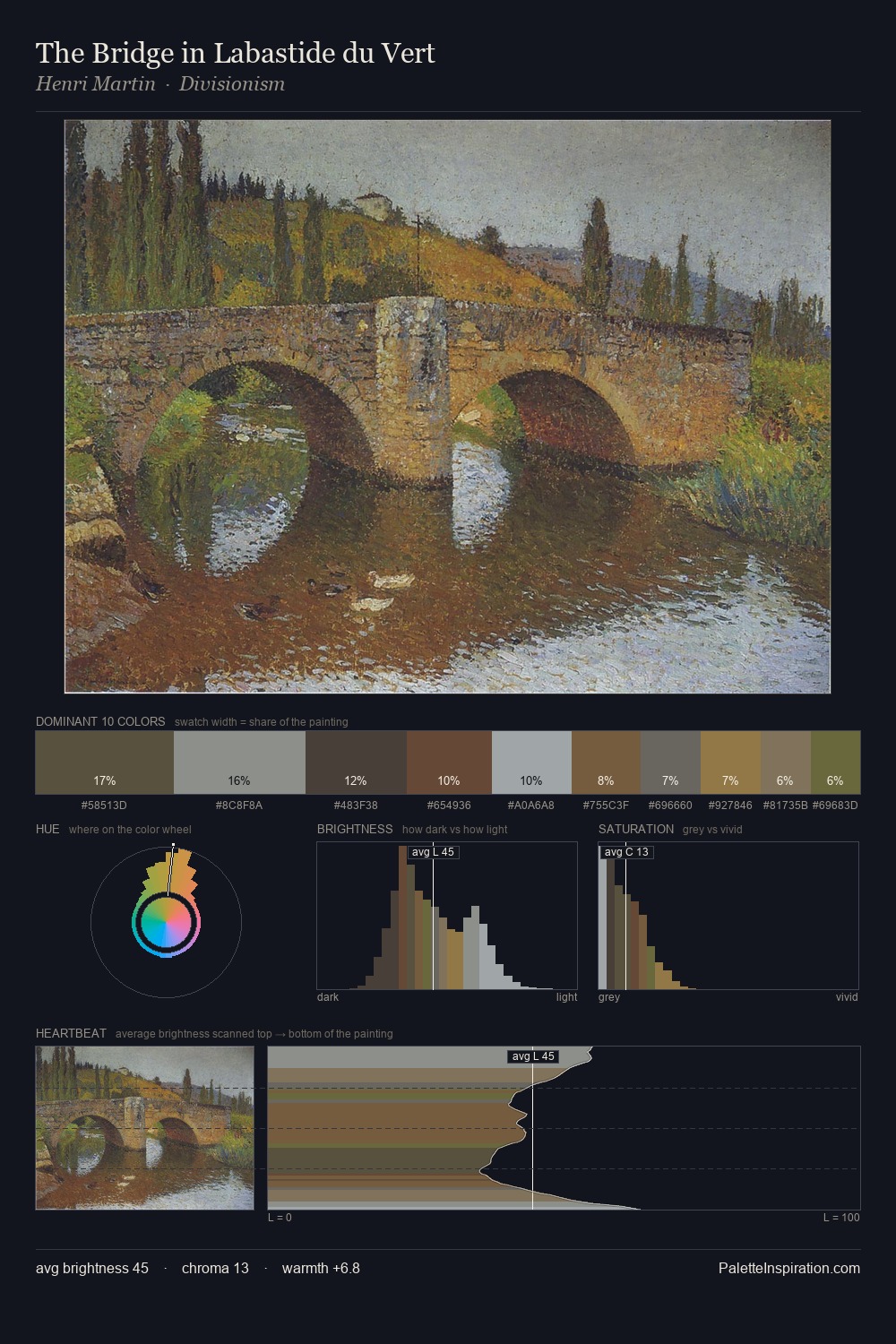Click the avg C 13 label in Saturation chart
Viewport: 896px width, 1344px height.
point(626,852)
